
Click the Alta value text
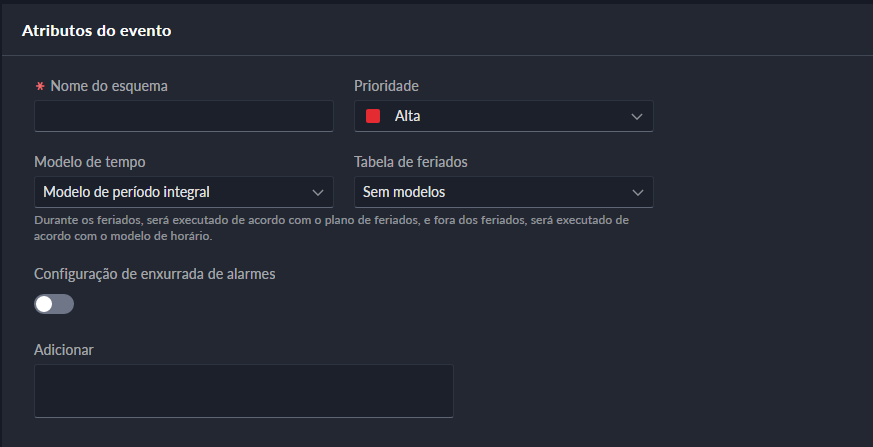(x=407, y=116)
